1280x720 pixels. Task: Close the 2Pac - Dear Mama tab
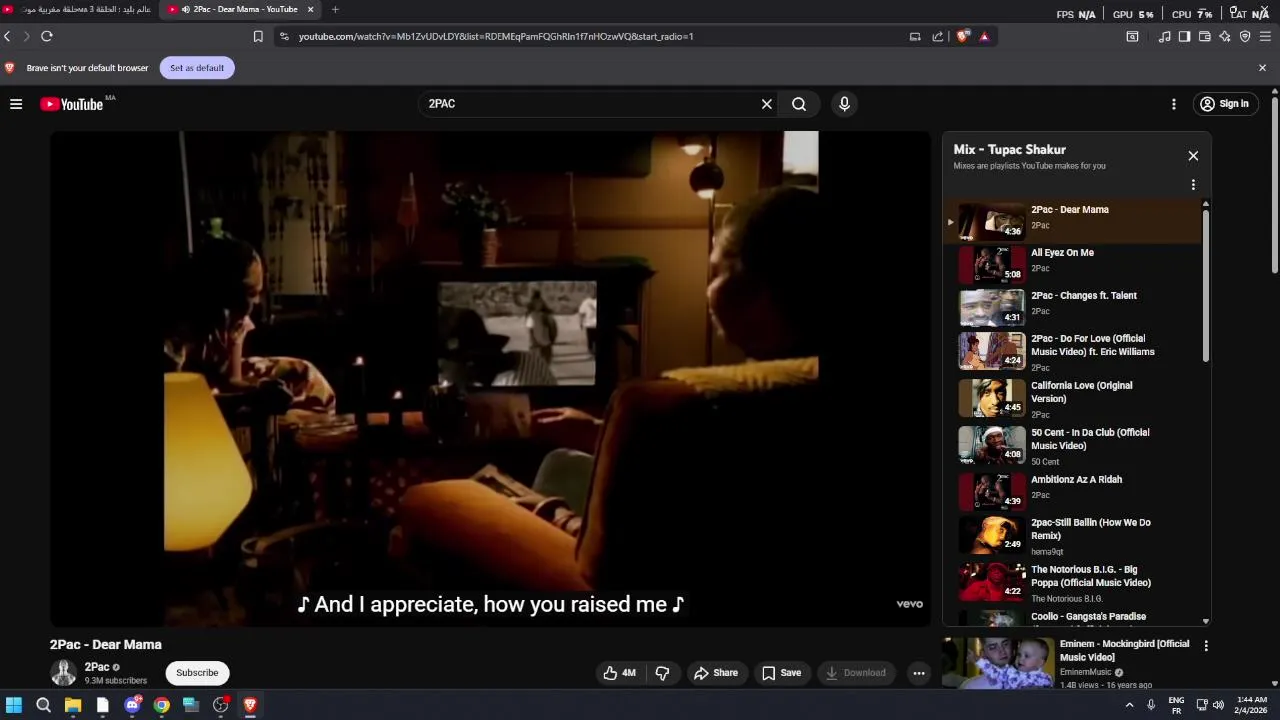310,9
